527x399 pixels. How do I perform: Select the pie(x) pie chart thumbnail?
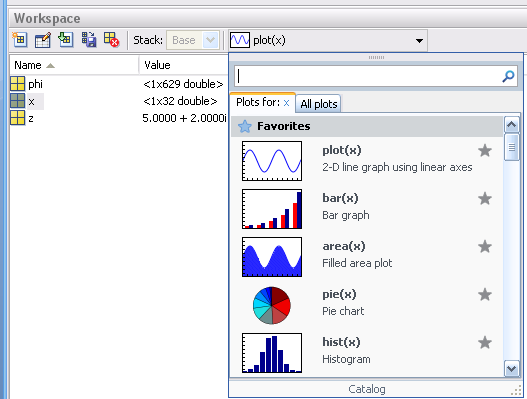[x=272, y=305]
